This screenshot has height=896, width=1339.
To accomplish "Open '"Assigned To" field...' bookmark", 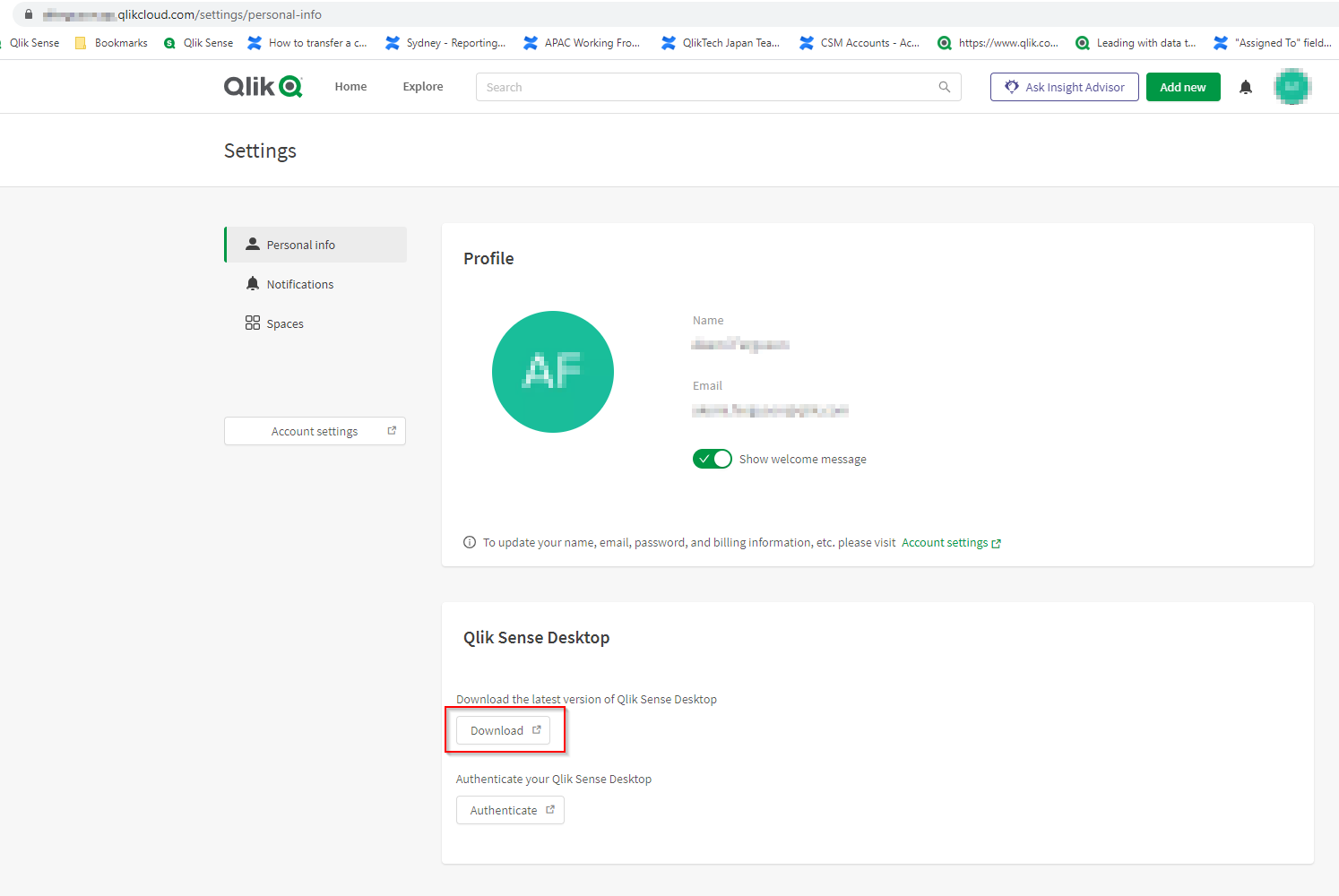I will [1273, 43].
